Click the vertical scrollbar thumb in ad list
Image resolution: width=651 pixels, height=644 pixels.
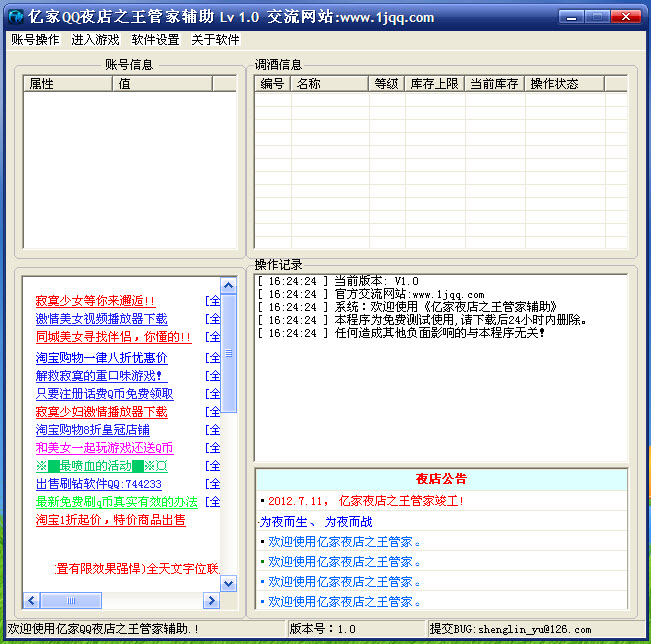(228, 353)
